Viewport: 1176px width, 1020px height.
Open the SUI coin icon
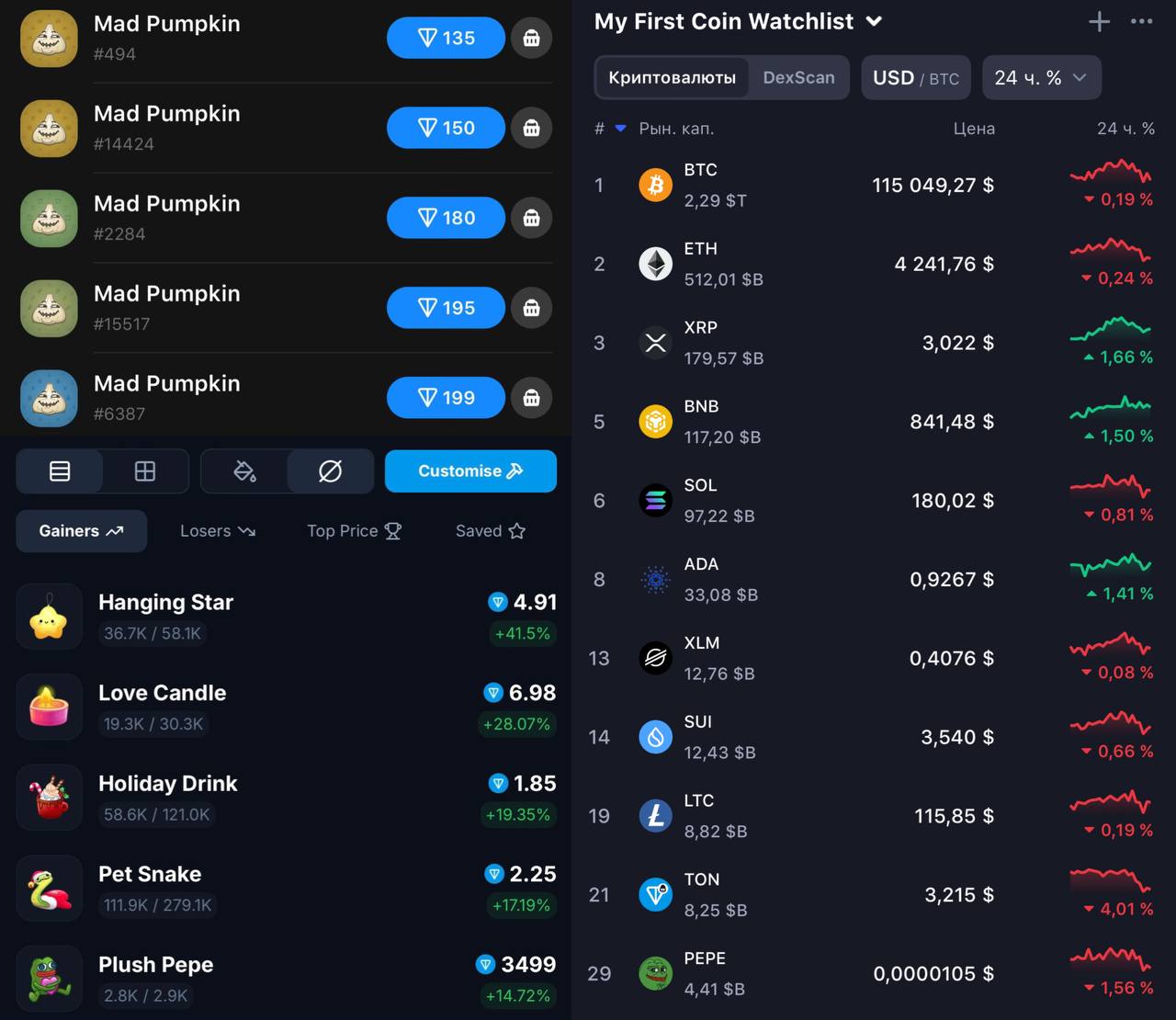pos(655,737)
